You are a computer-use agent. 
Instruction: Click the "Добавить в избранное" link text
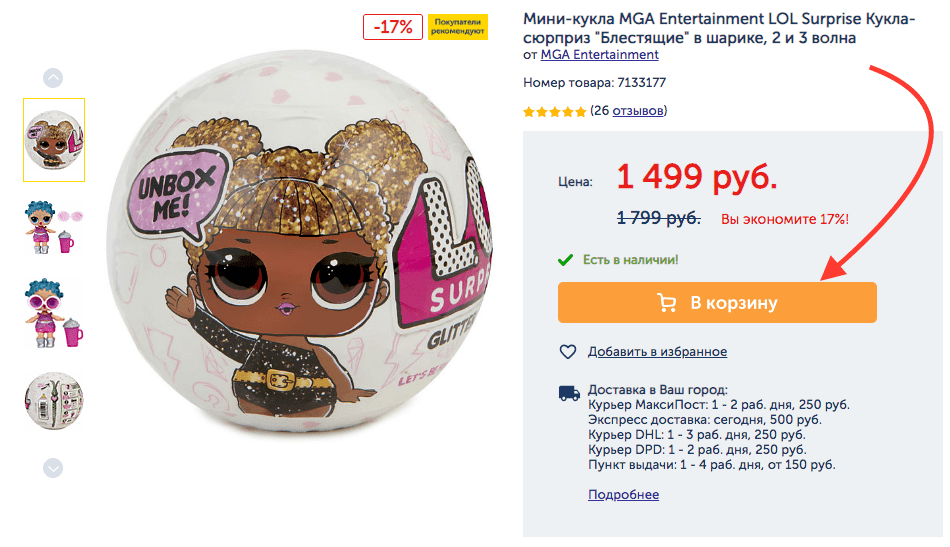[x=657, y=352]
